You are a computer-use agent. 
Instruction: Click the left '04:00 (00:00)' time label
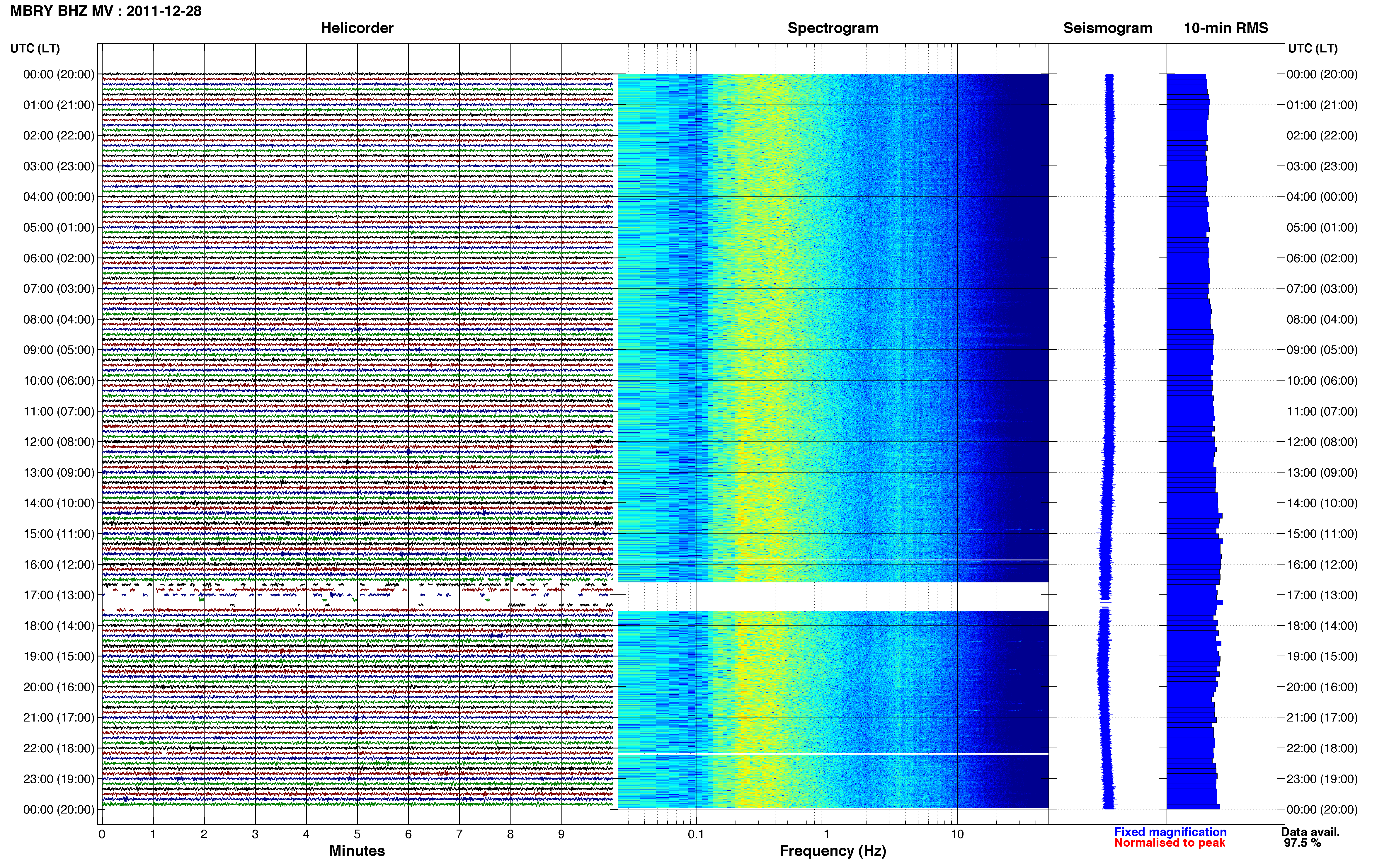pos(59,197)
